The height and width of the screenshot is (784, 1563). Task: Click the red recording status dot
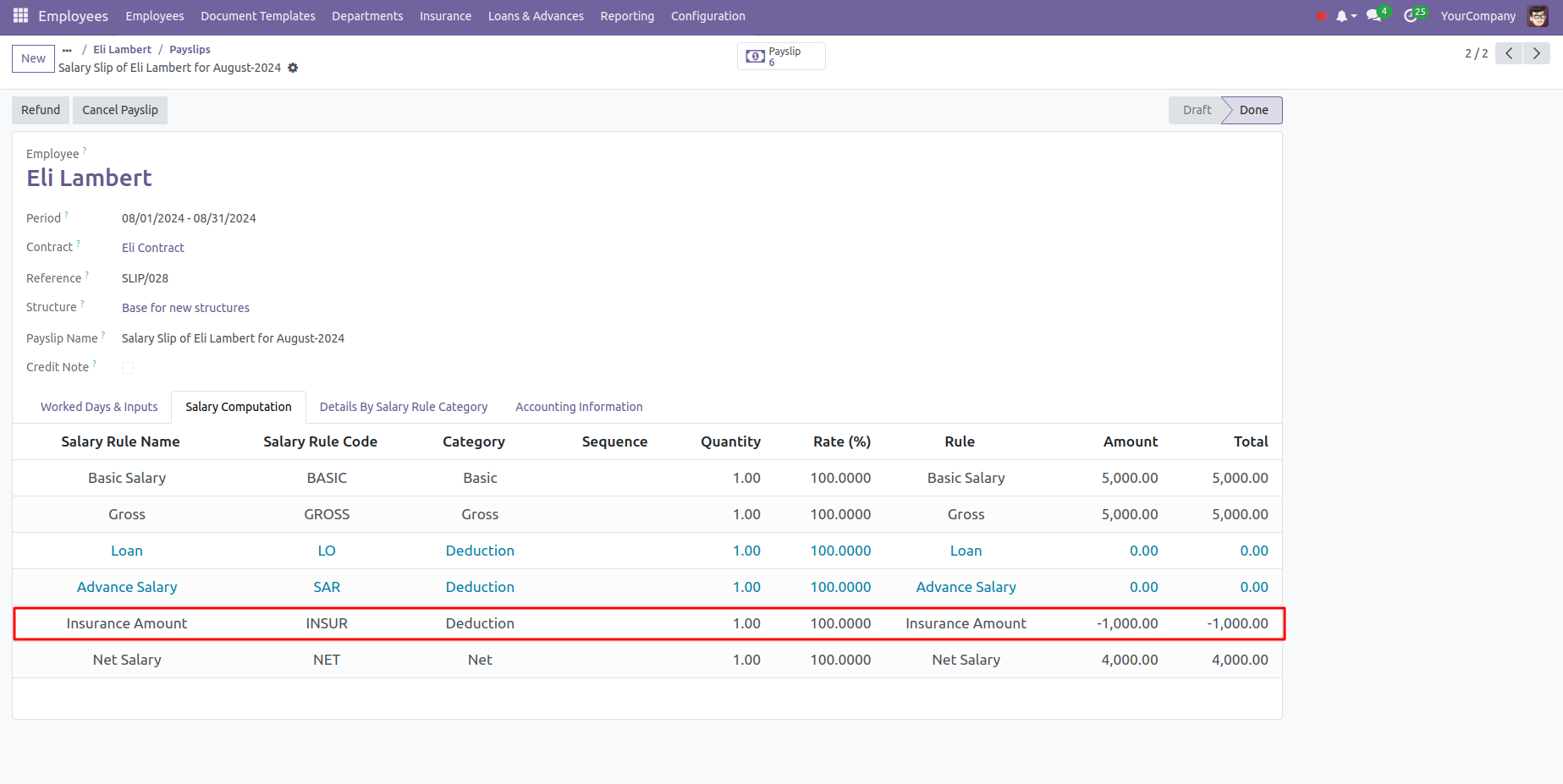click(x=1321, y=16)
